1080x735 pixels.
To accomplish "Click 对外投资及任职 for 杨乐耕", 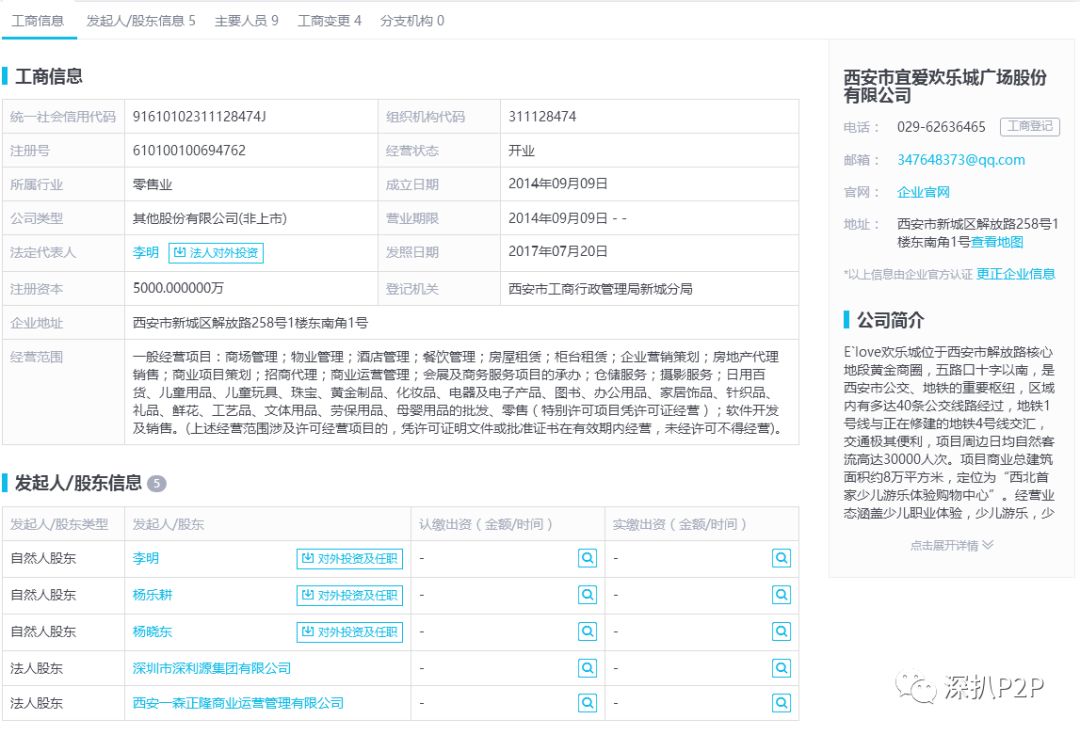I will pos(350,595).
